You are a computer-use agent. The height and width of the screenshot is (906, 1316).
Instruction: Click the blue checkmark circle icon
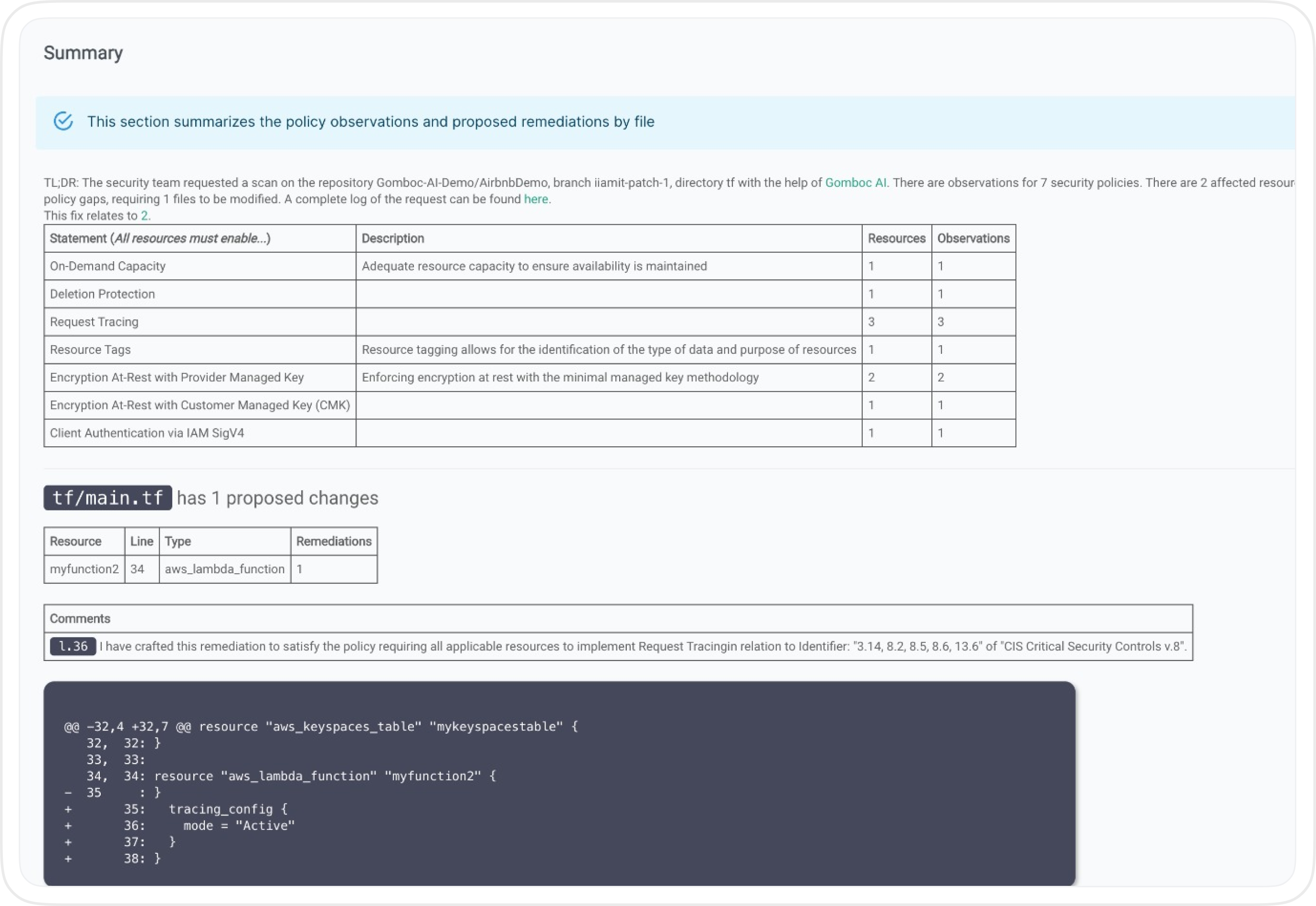click(x=63, y=121)
